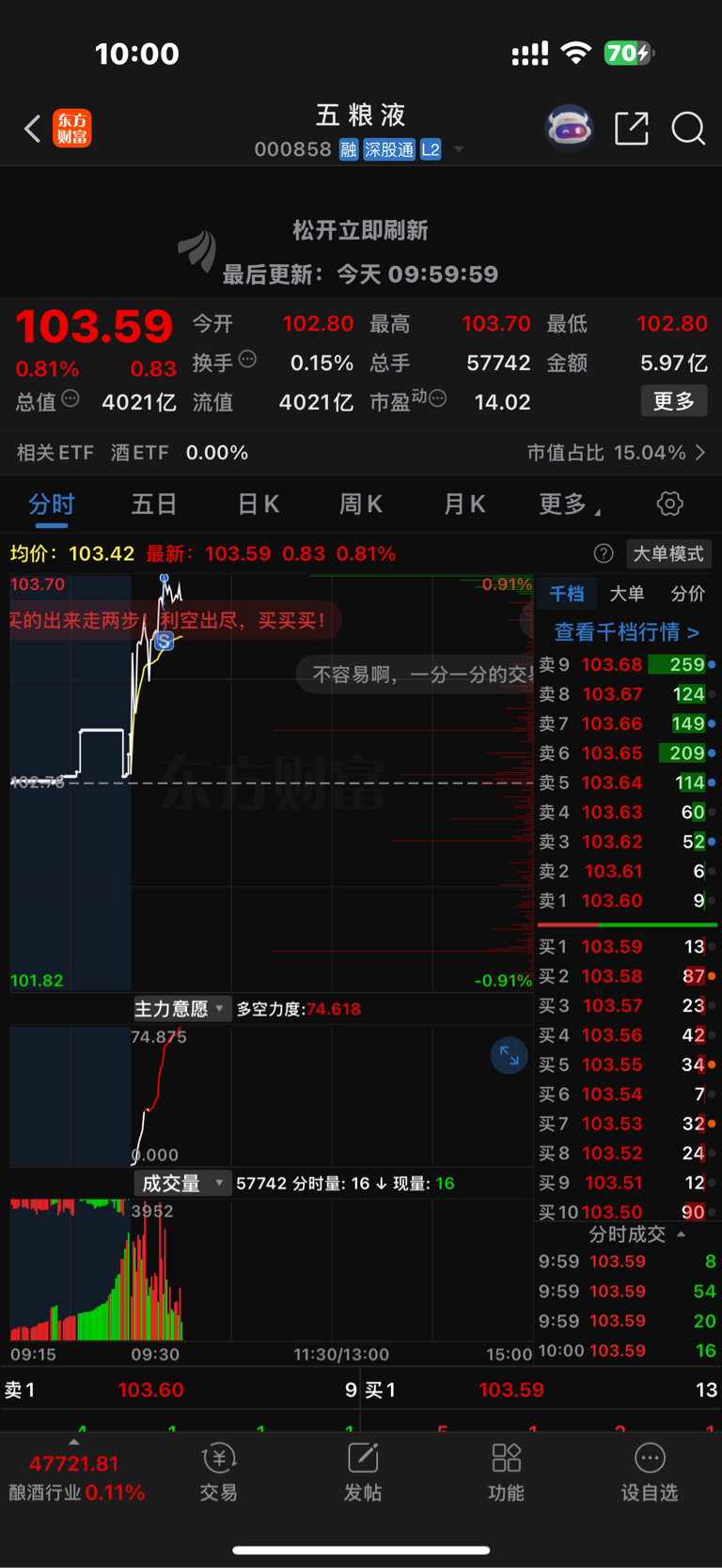Screen dimensions: 722x1568
Task: Tap the 不容易啊 comment bubble
Action: (x=416, y=675)
